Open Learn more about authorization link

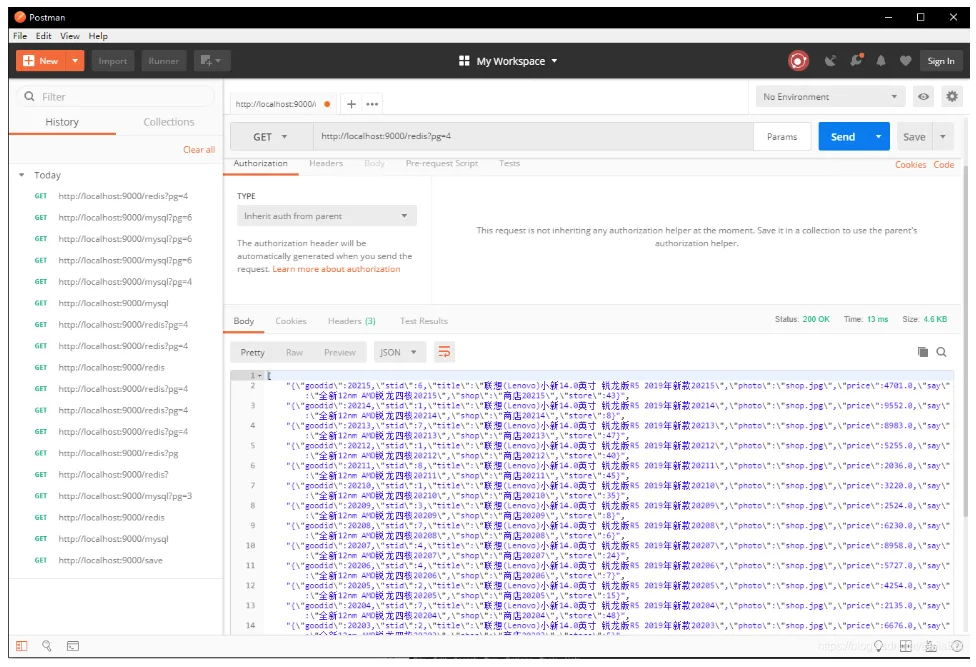click(336, 269)
